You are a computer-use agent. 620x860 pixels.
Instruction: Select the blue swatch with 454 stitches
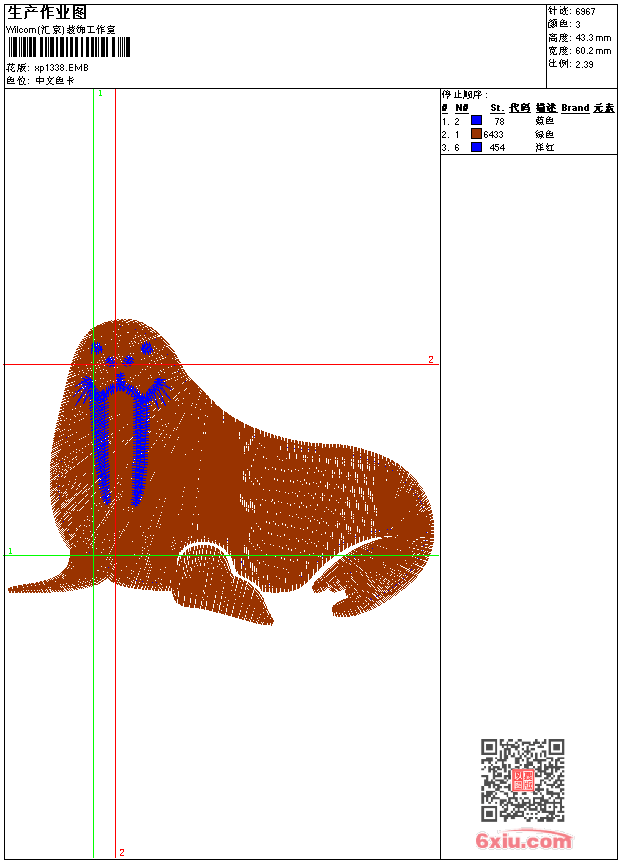click(476, 147)
